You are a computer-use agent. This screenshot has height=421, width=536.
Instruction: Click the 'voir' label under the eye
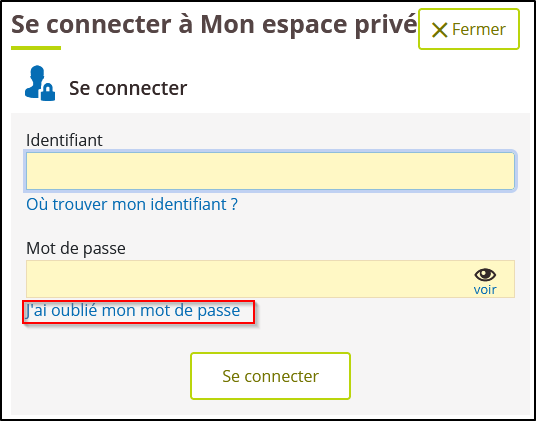pyautogui.click(x=485, y=289)
